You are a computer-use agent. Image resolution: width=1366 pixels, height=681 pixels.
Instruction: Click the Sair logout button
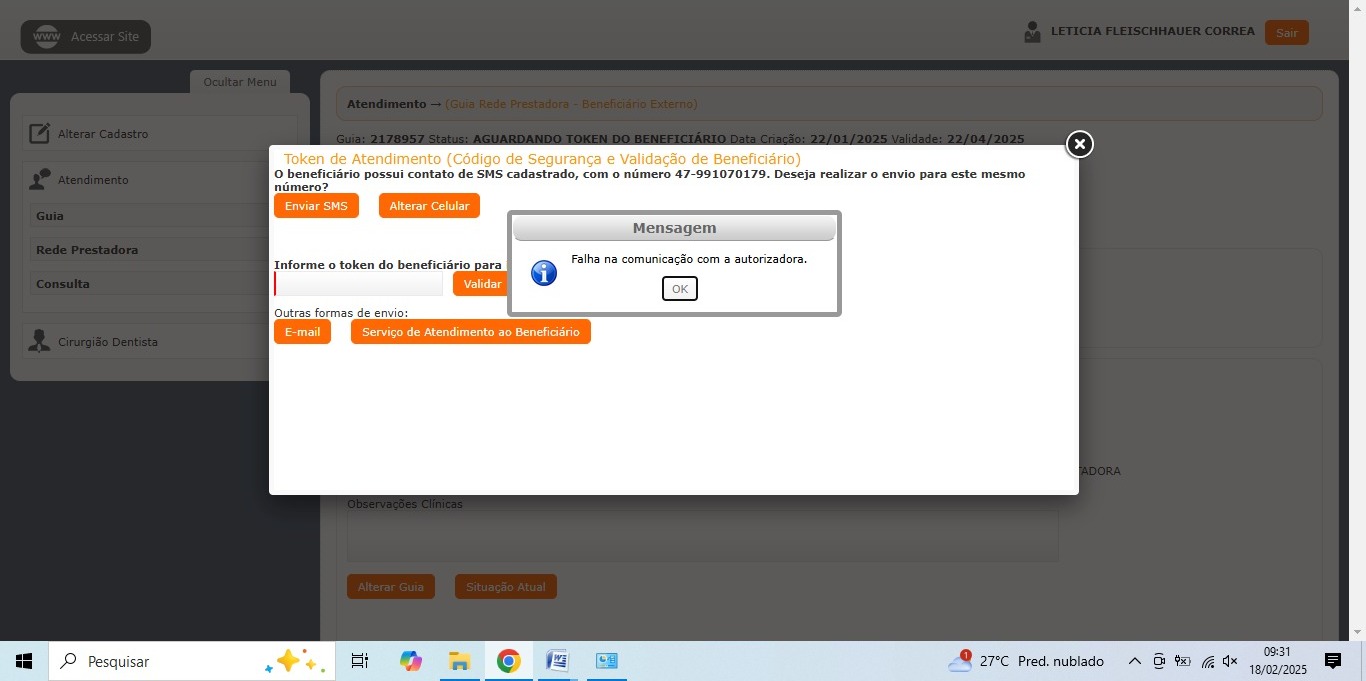[1286, 33]
